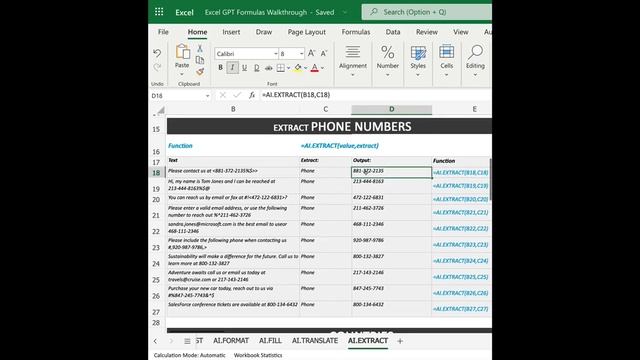The image size is (640, 360).
Task: Open the workbook title dropdown chevron
Action: (x=344, y=12)
